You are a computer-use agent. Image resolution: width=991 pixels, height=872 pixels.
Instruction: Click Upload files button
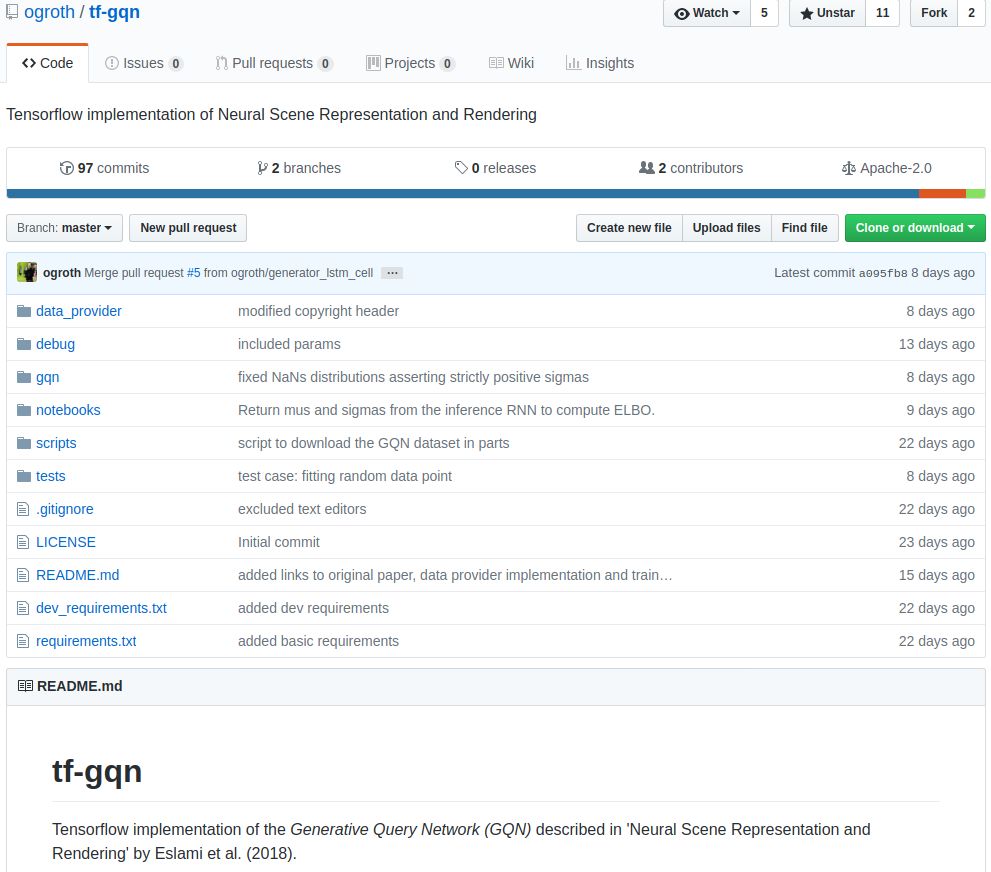pos(726,228)
